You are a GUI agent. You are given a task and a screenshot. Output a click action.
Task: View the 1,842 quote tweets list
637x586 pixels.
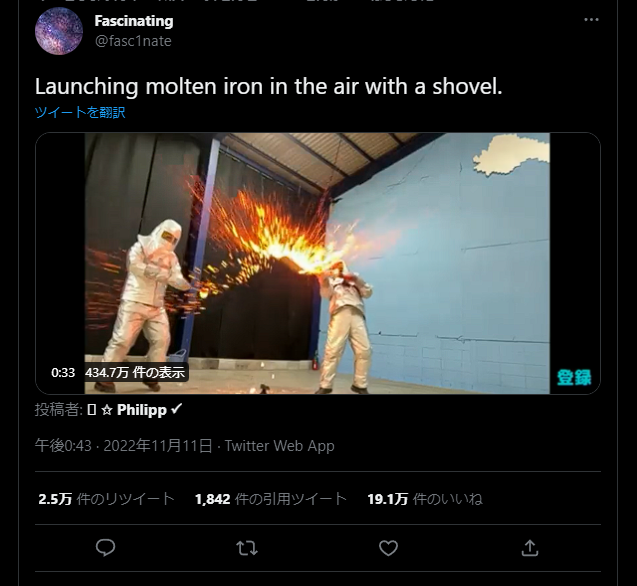coord(271,499)
